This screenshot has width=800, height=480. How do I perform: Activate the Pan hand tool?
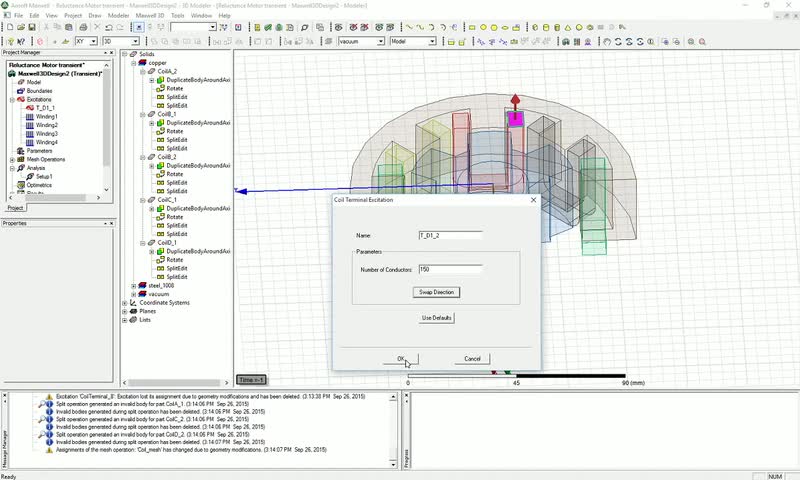point(607,41)
